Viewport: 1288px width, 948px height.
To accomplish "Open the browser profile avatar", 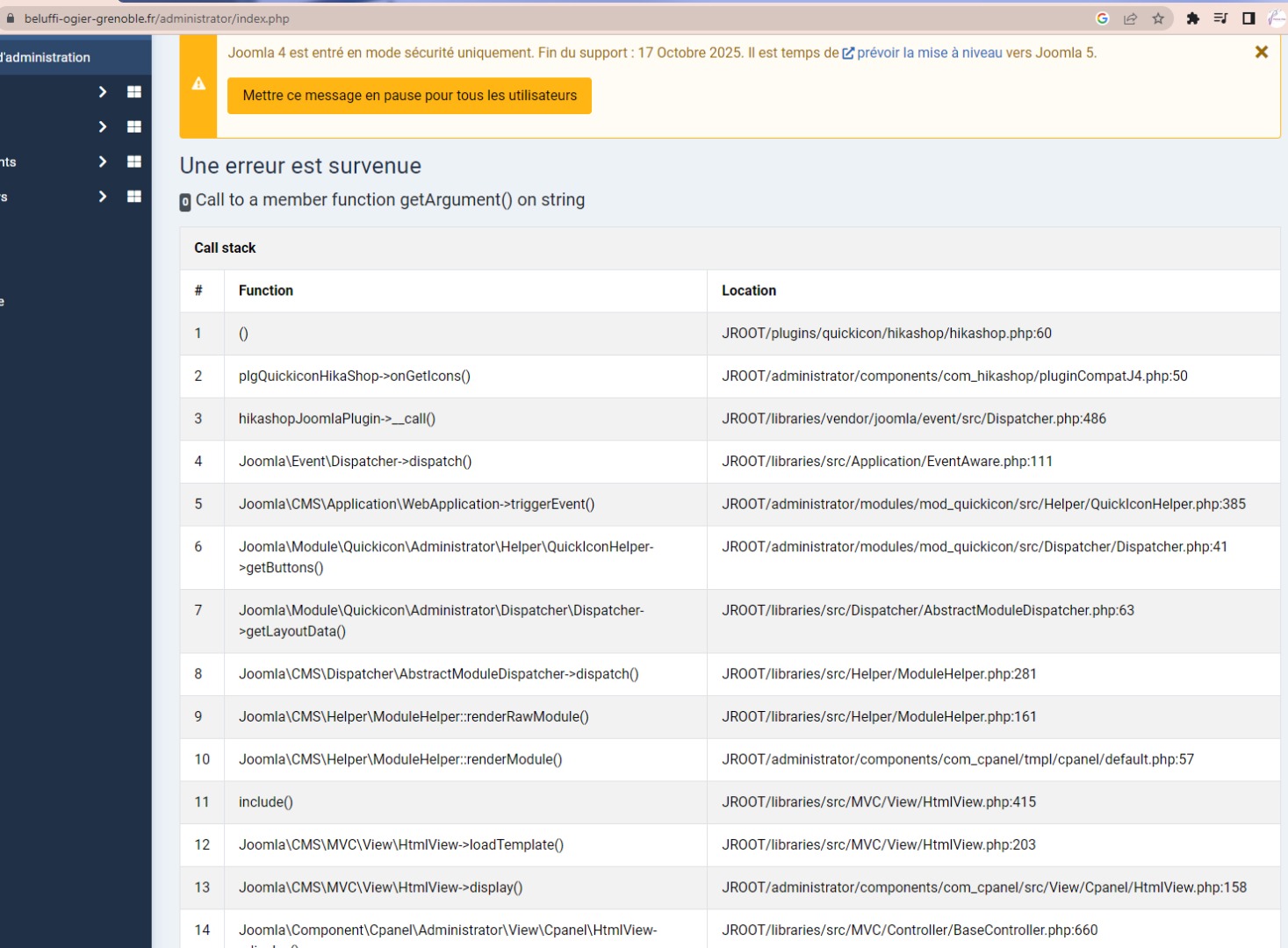I will [x=1277, y=18].
